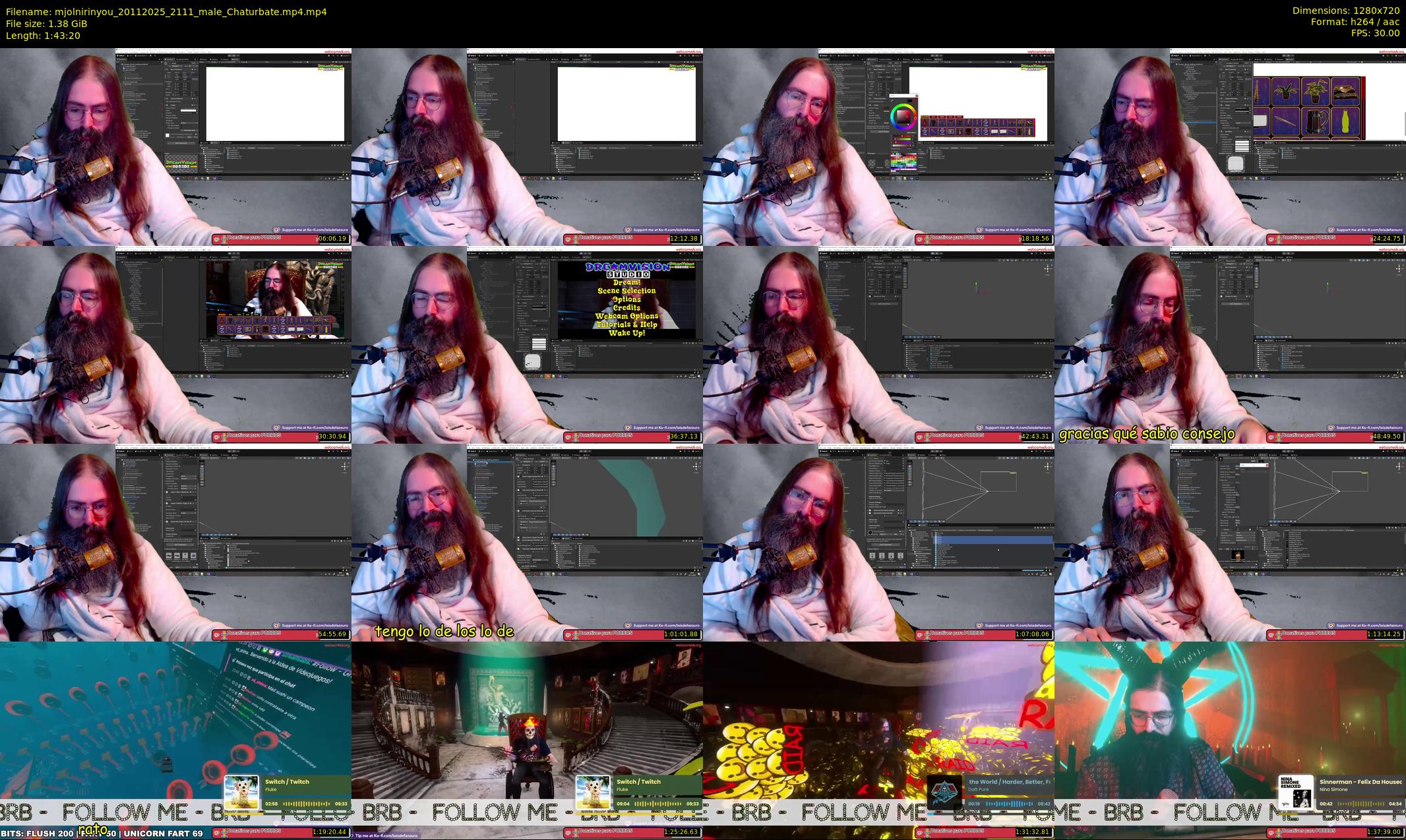
Task: Open the neon horns thumbnail stamped 1:37:39.00
Action: [x=1230, y=740]
